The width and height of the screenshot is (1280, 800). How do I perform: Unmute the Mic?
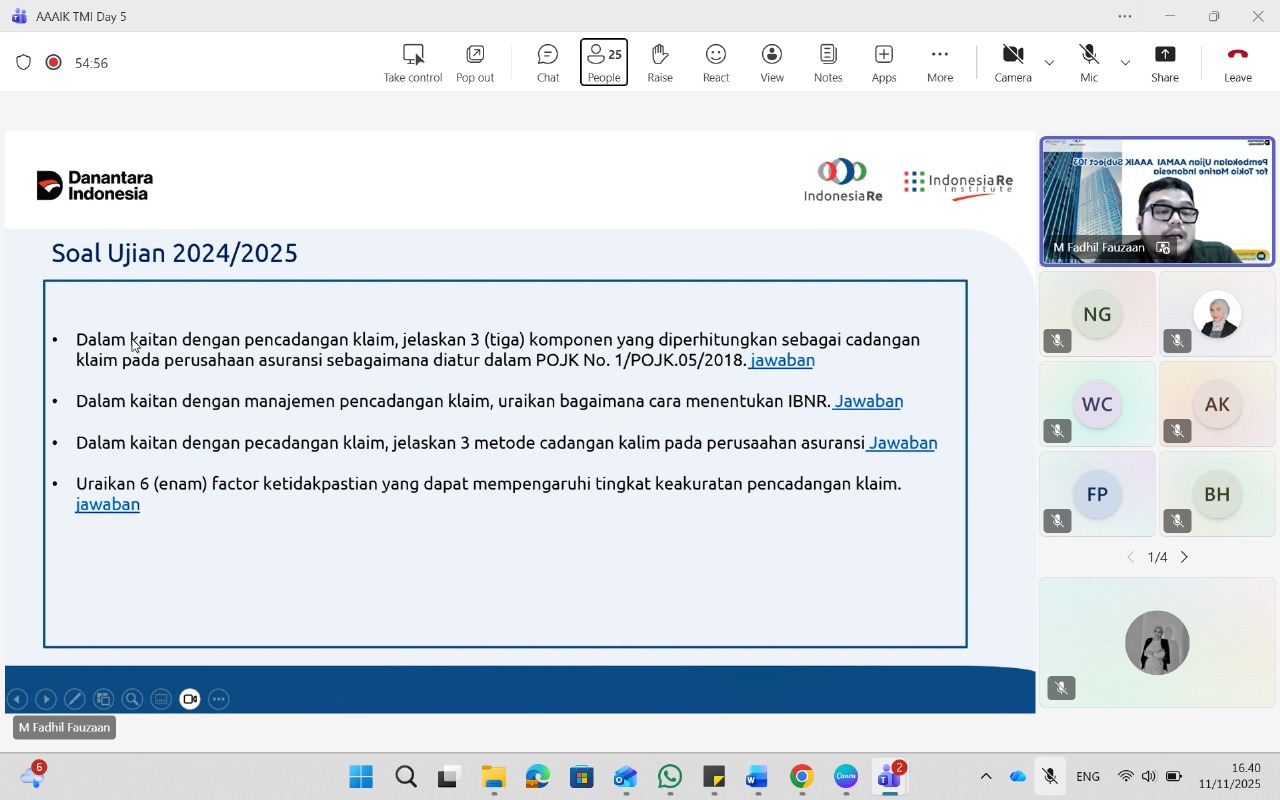click(x=1088, y=62)
